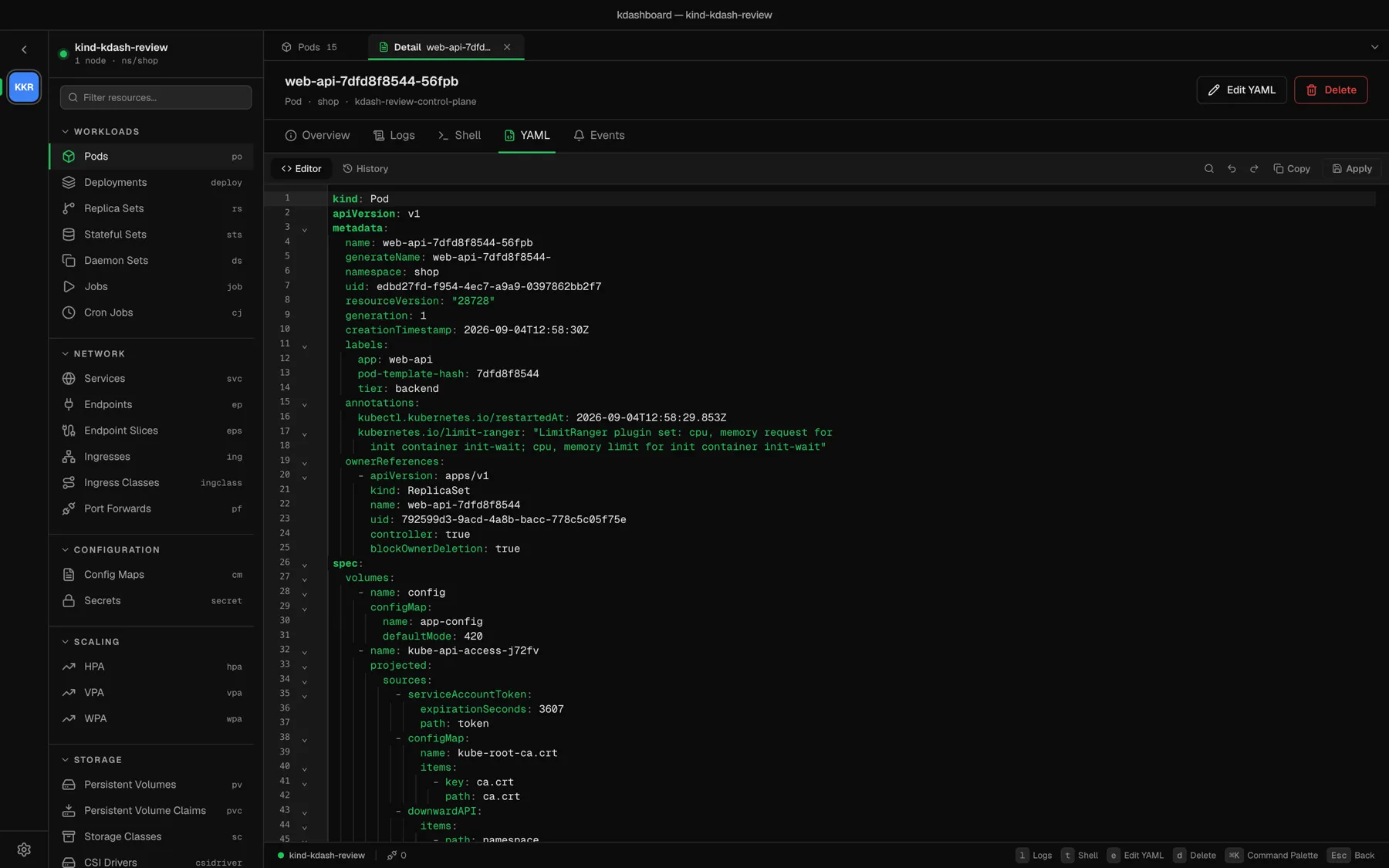This screenshot has width=1389, height=868.
Task: Open Config Maps in sidebar
Action: (151, 575)
